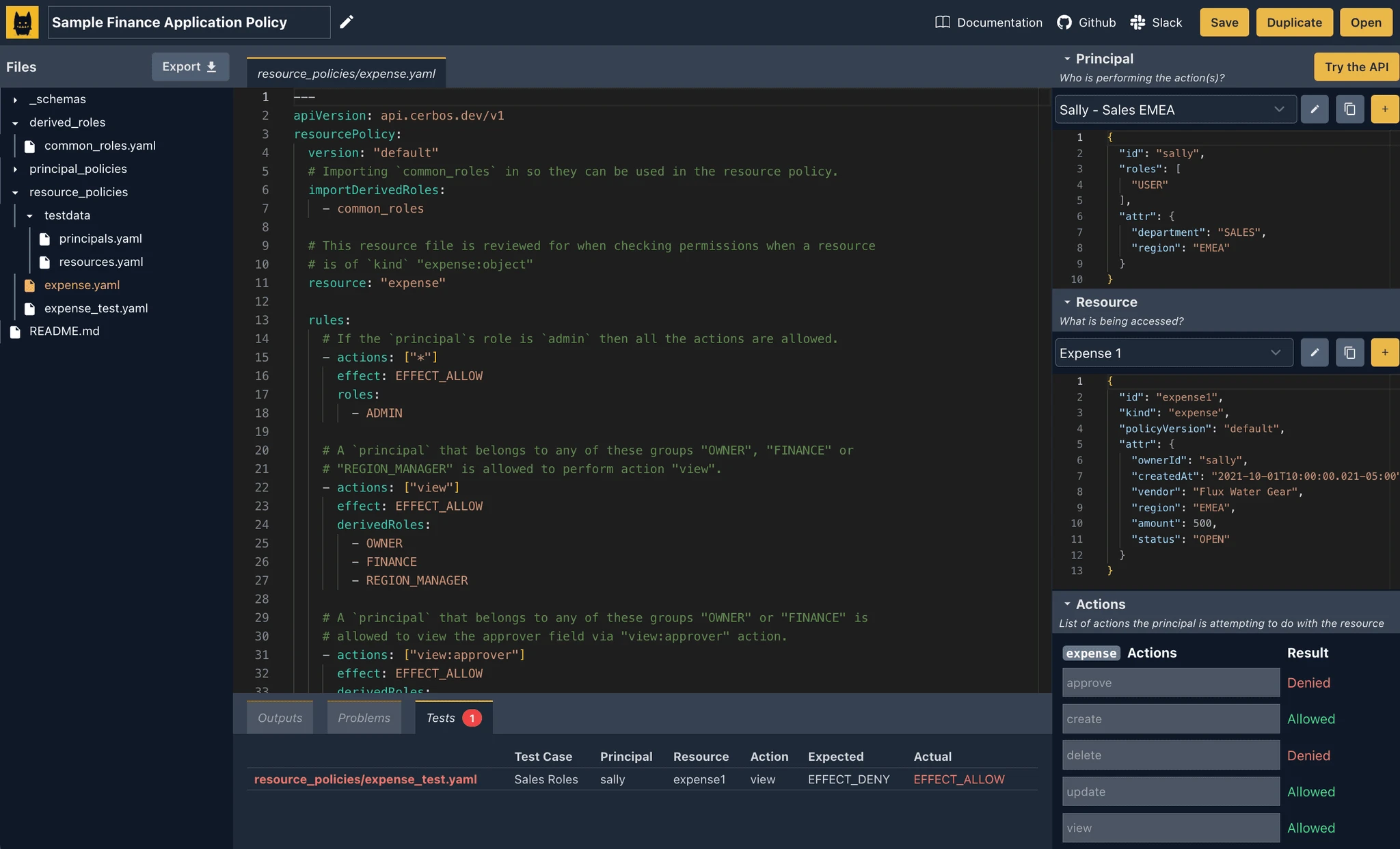The width and height of the screenshot is (1400, 849).
Task: Open the Slack icon
Action: [1138, 22]
